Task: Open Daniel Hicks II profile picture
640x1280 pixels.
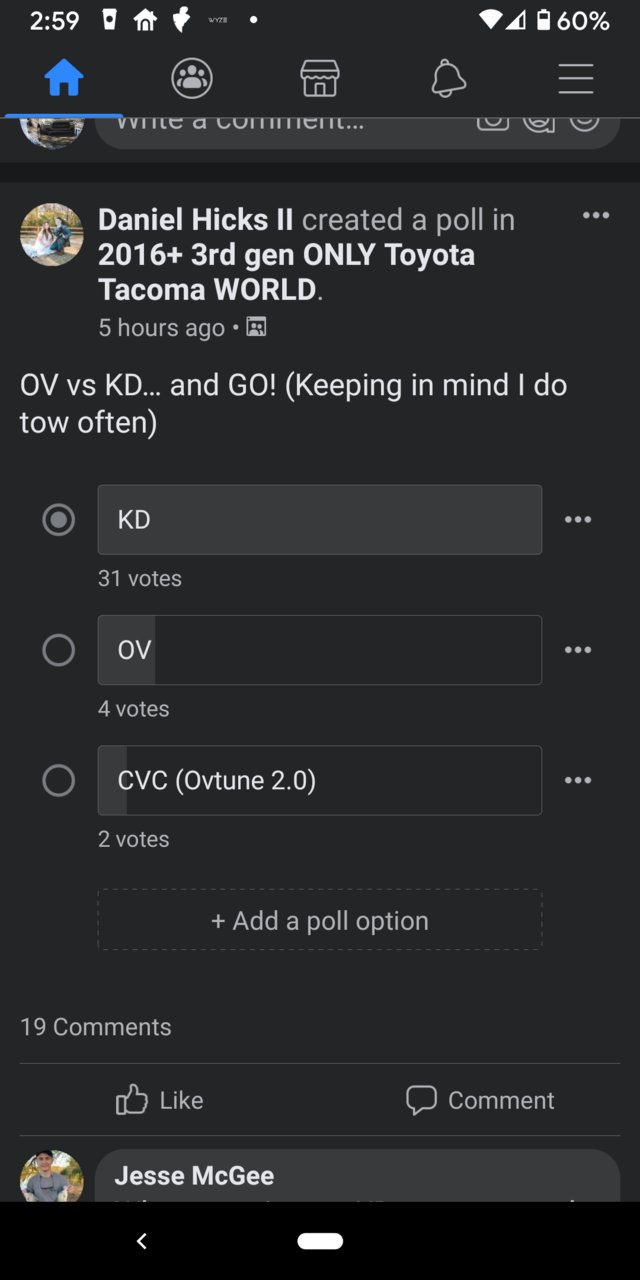Action: tap(52, 235)
